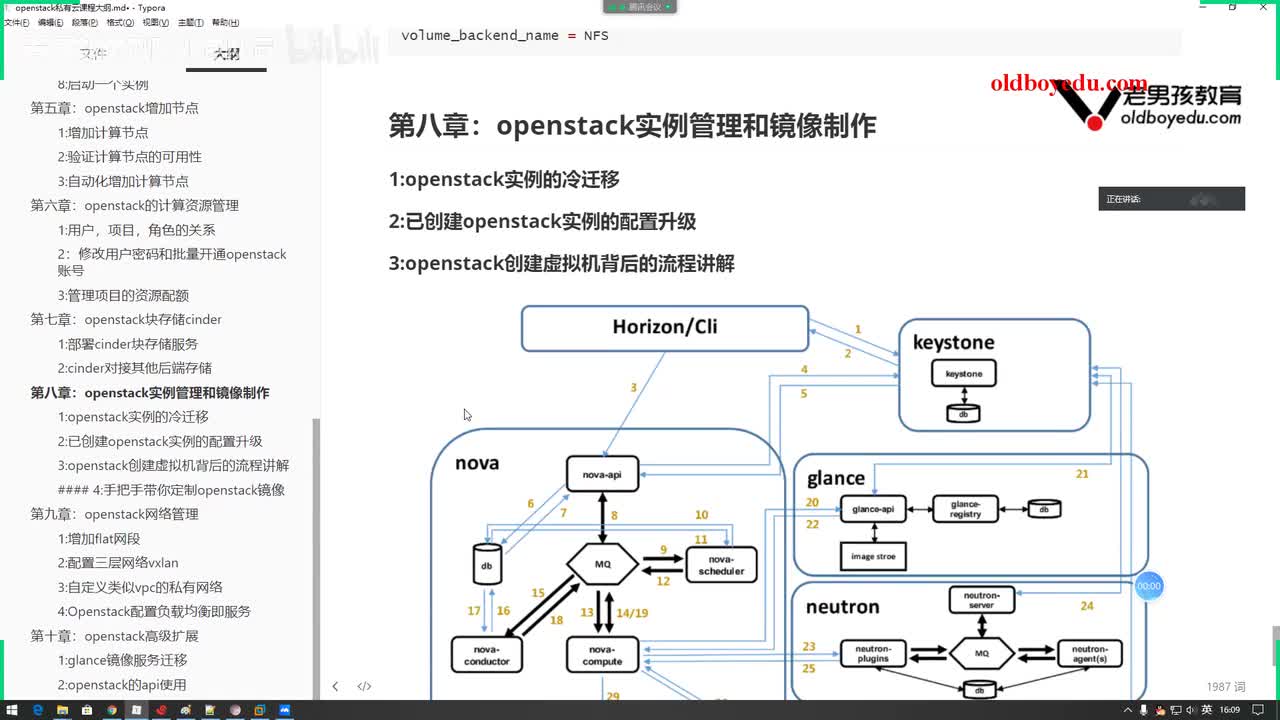Open outline entry 3:管理项目的资源配额

pyautogui.click(x=123, y=296)
